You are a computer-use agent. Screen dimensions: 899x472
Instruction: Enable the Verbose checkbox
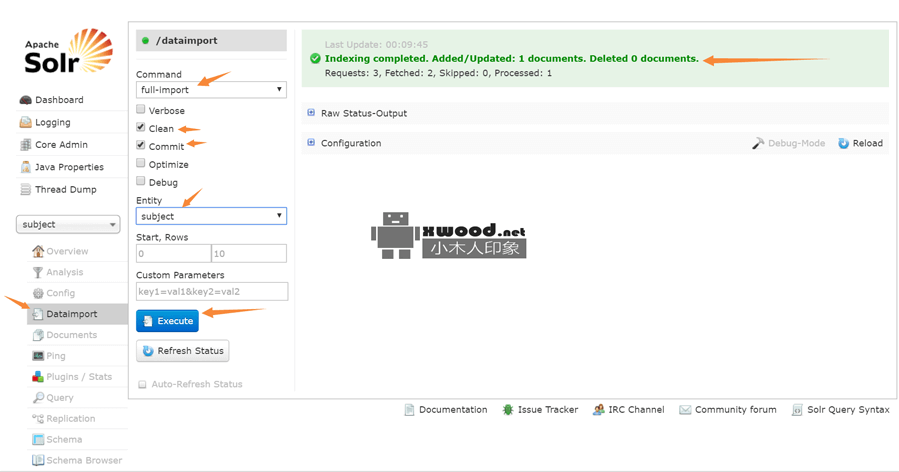coord(140,109)
